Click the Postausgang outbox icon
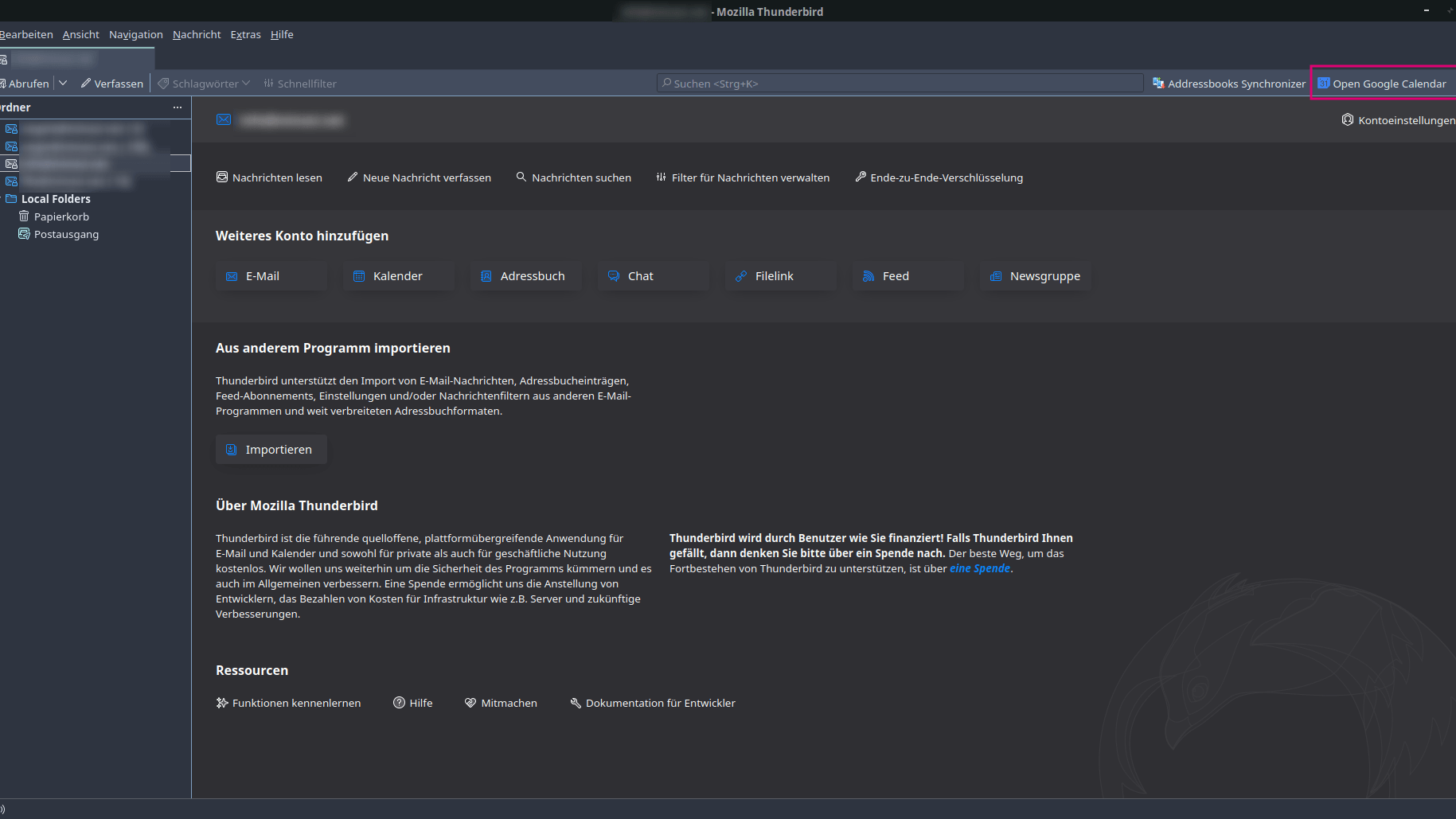This screenshot has width=1456, height=819. point(24,234)
